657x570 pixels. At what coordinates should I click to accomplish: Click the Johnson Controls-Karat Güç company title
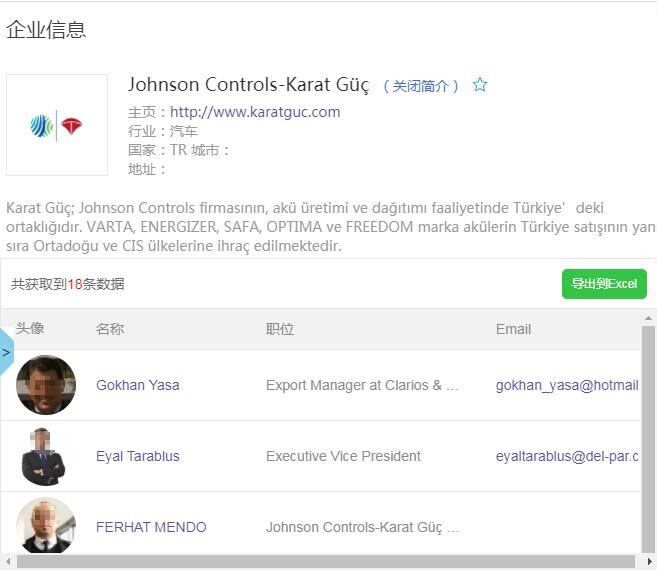click(248, 85)
